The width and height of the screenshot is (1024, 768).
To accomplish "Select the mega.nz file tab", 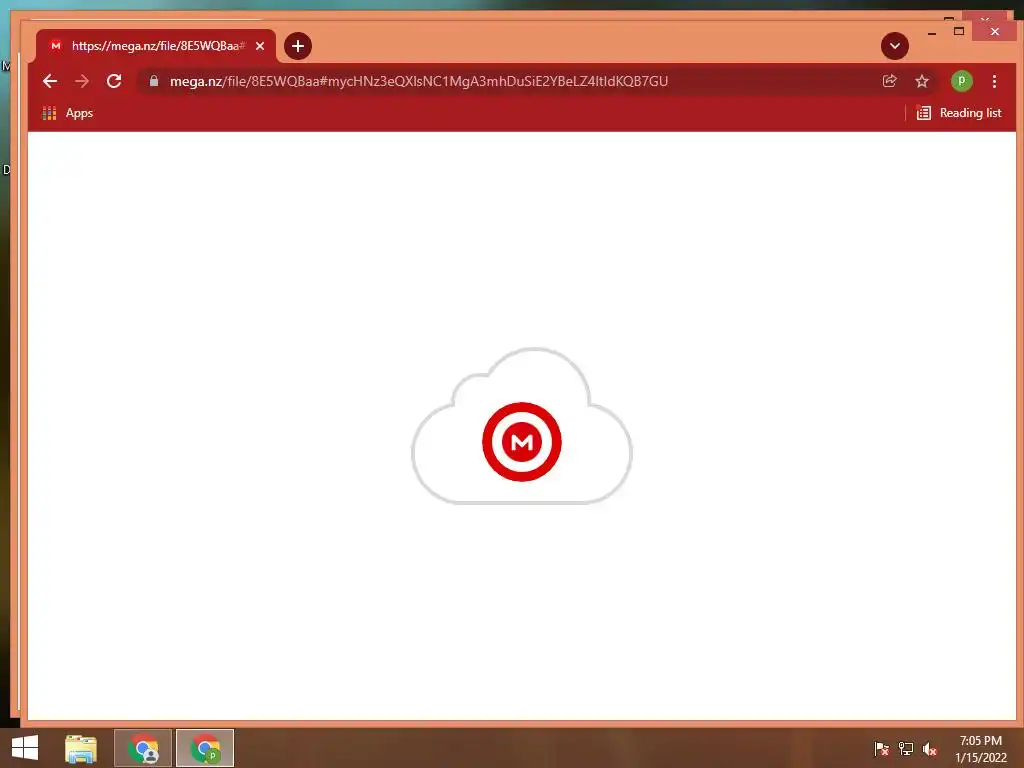I will click(155, 46).
